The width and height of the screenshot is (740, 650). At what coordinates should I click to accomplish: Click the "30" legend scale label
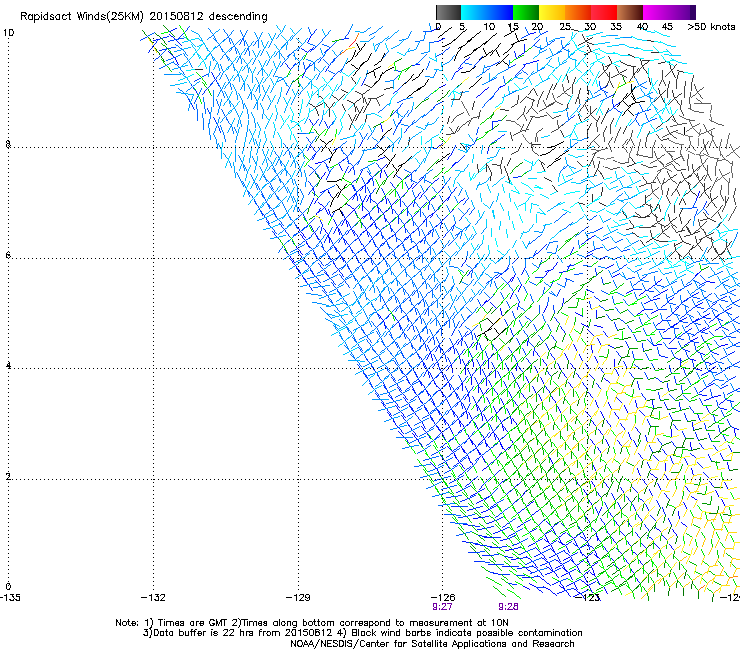pyautogui.click(x=590, y=26)
